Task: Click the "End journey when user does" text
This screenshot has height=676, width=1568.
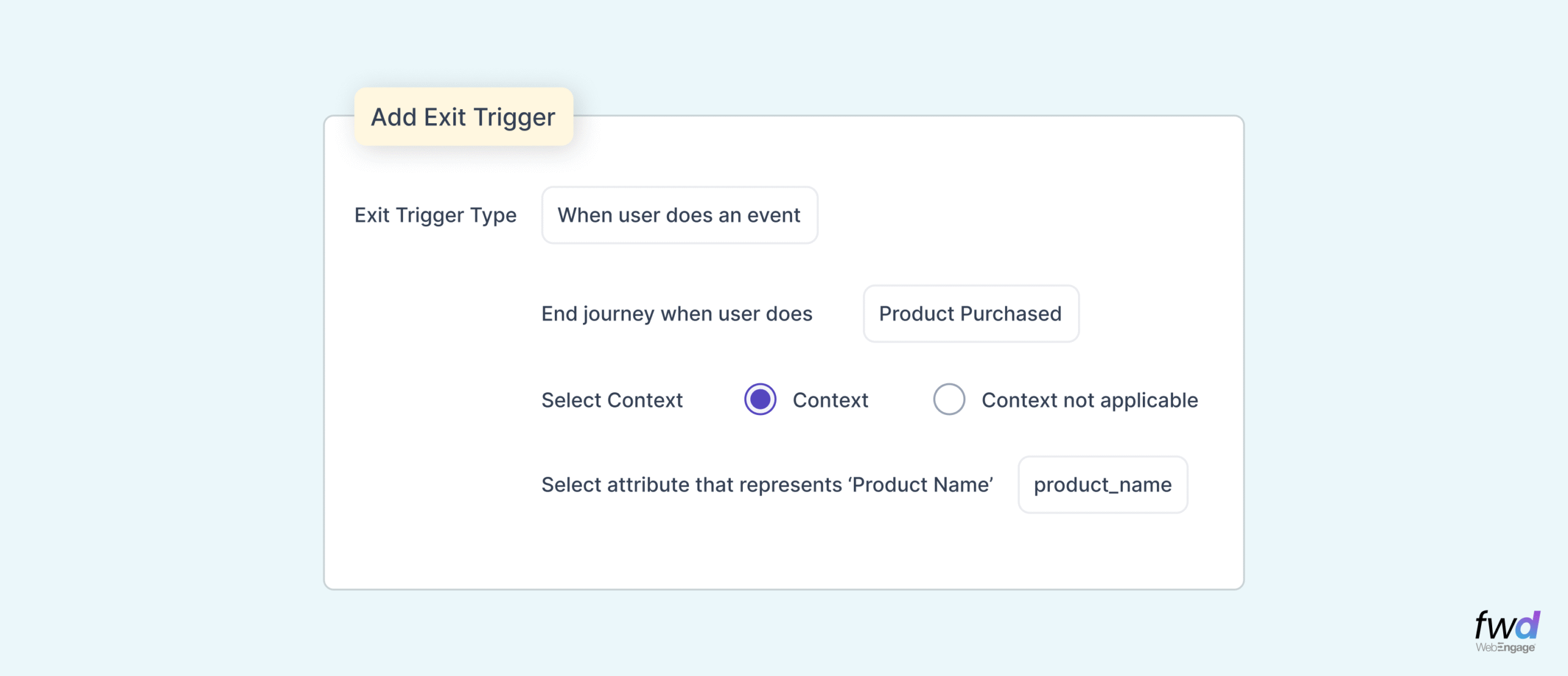Action: point(676,314)
